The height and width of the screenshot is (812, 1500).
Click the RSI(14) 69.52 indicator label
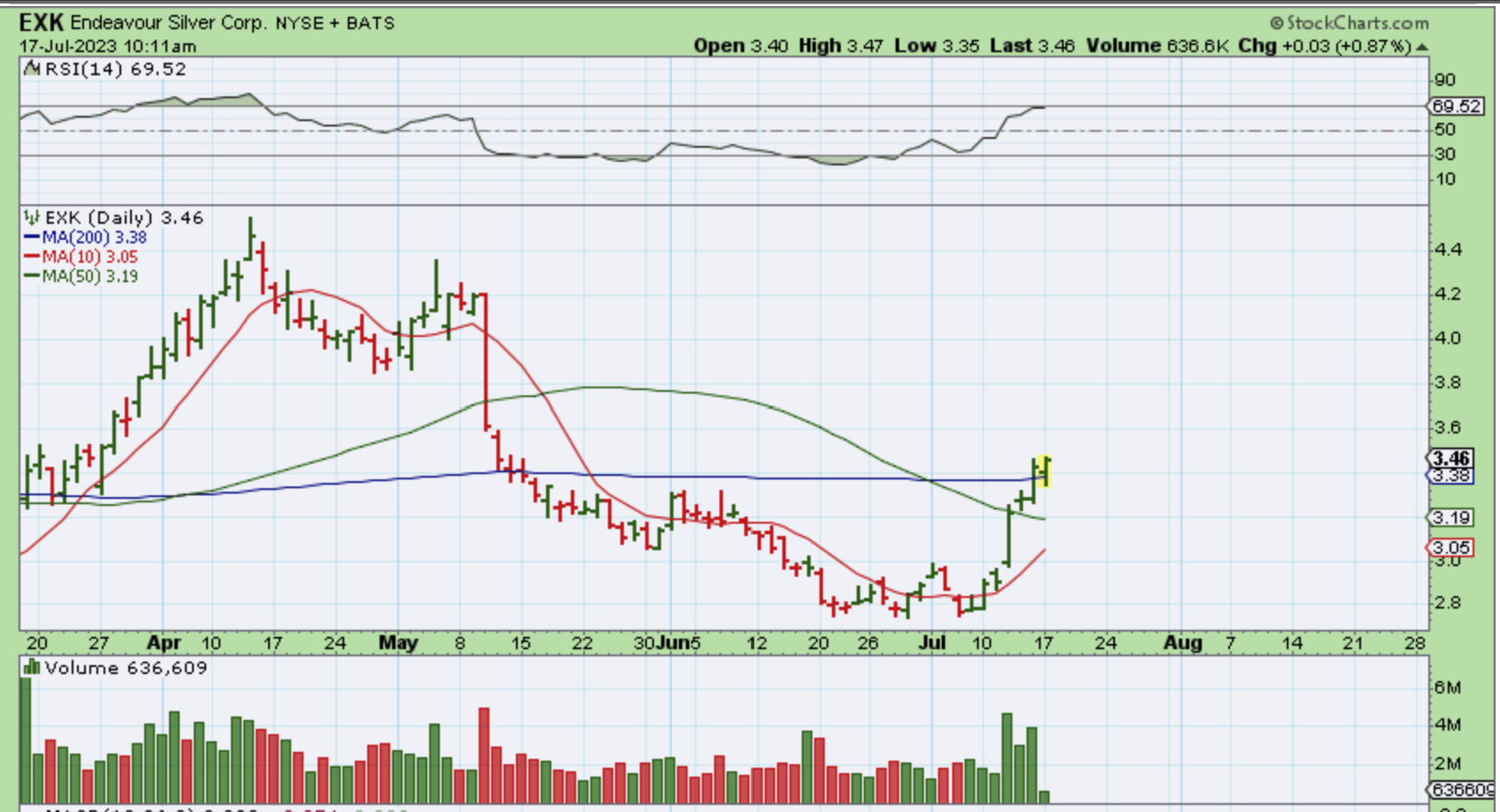pyautogui.click(x=116, y=69)
